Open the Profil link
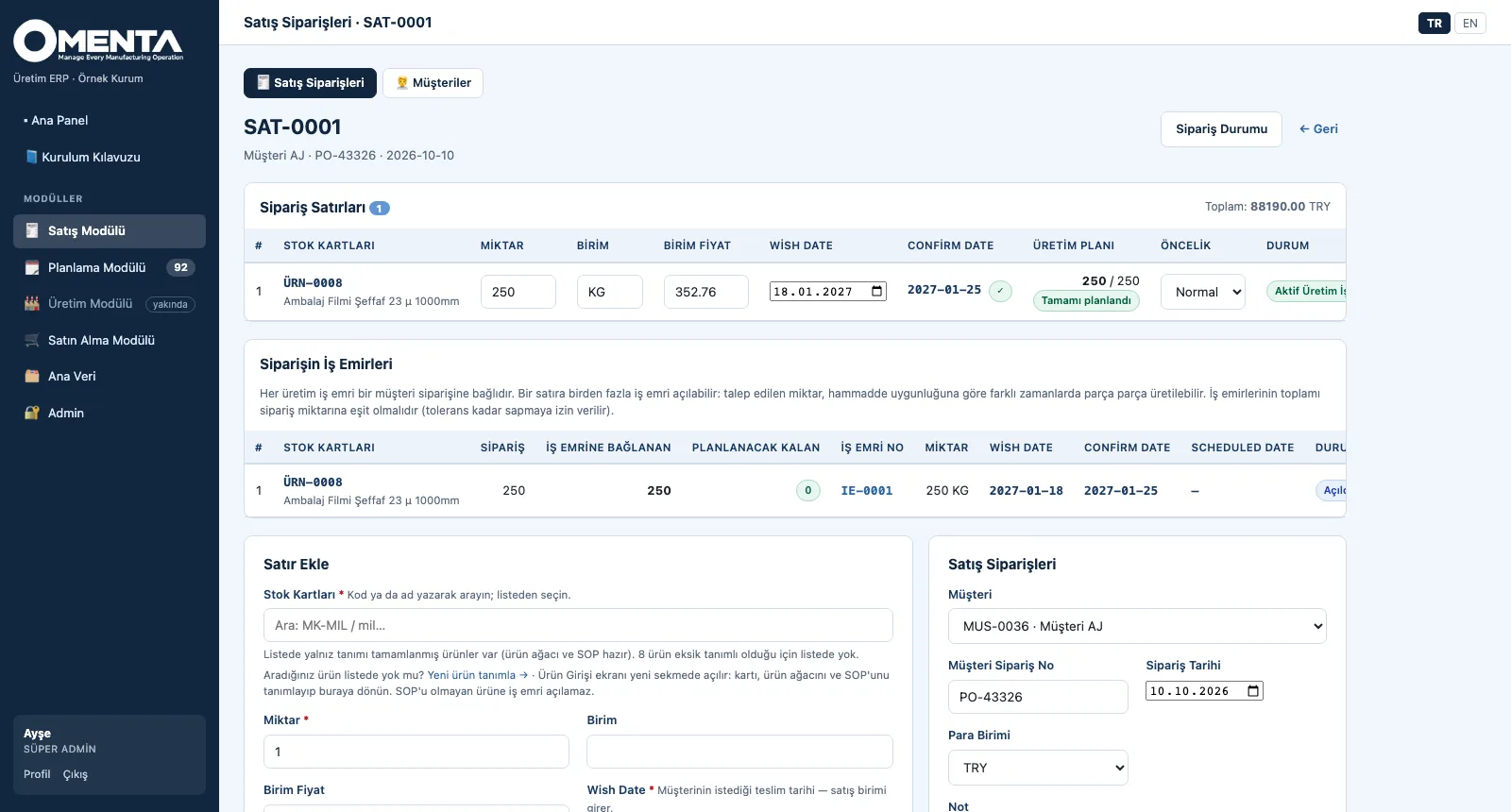The width and height of the screenshot is (1511, 812). [x=37, y=774]
